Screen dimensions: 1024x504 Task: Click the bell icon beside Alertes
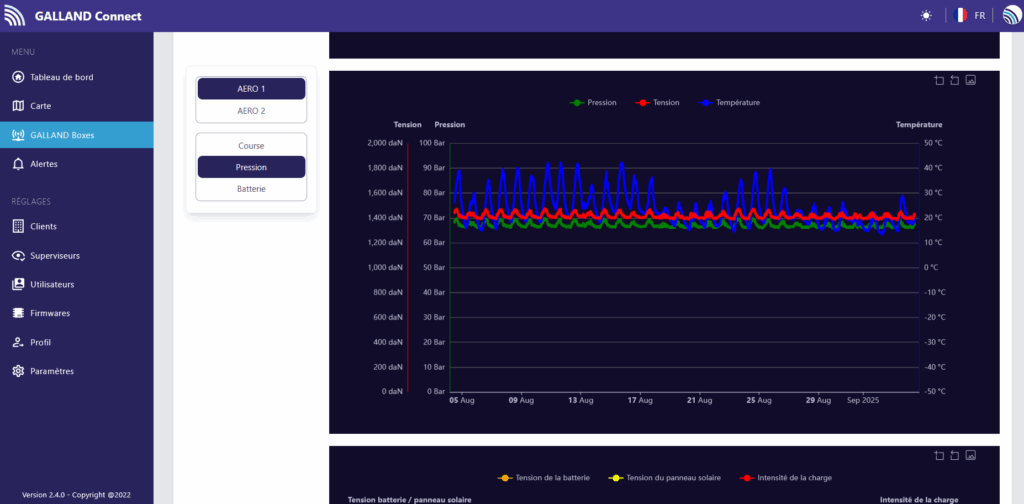[x=18, y=163]
